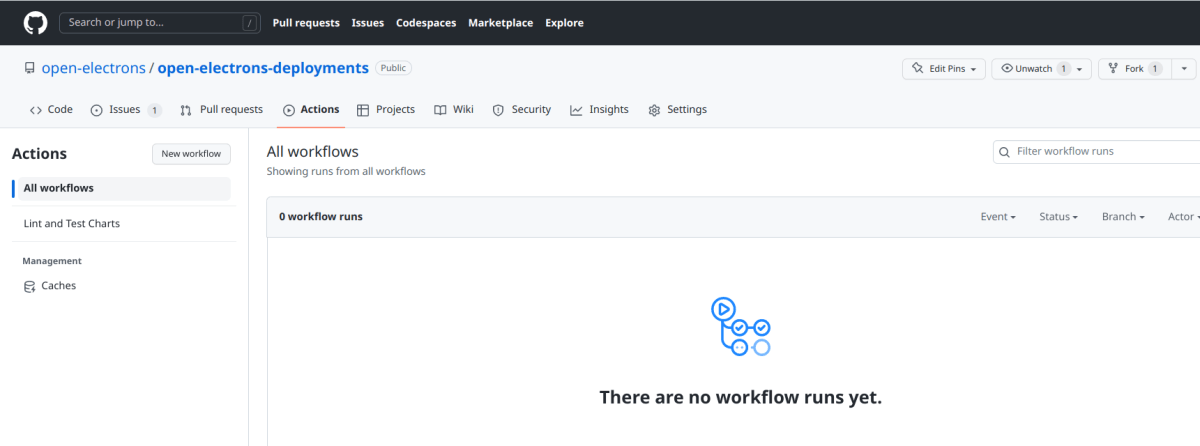The image size is (1200, 446).
Task: Open the Security tab
Action: point(522,110)
